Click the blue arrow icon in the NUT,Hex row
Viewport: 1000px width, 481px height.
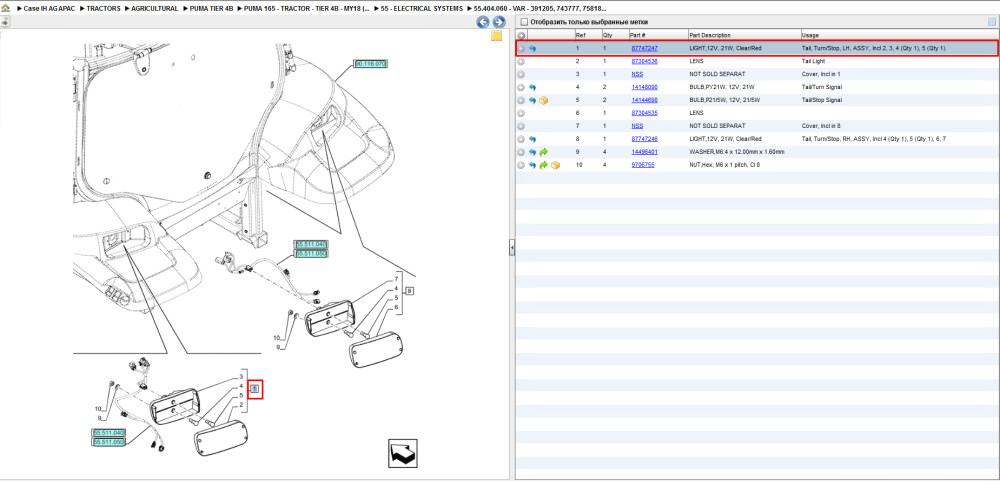pos(533,165)
